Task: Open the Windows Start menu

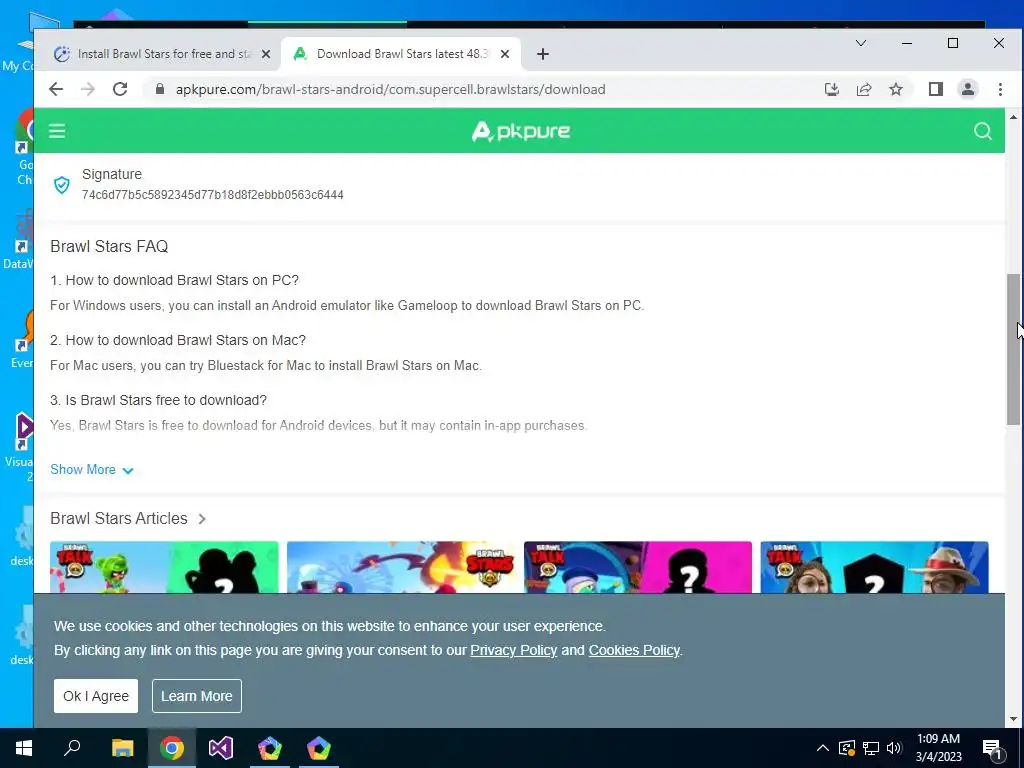Action: (x=24, y=748)
